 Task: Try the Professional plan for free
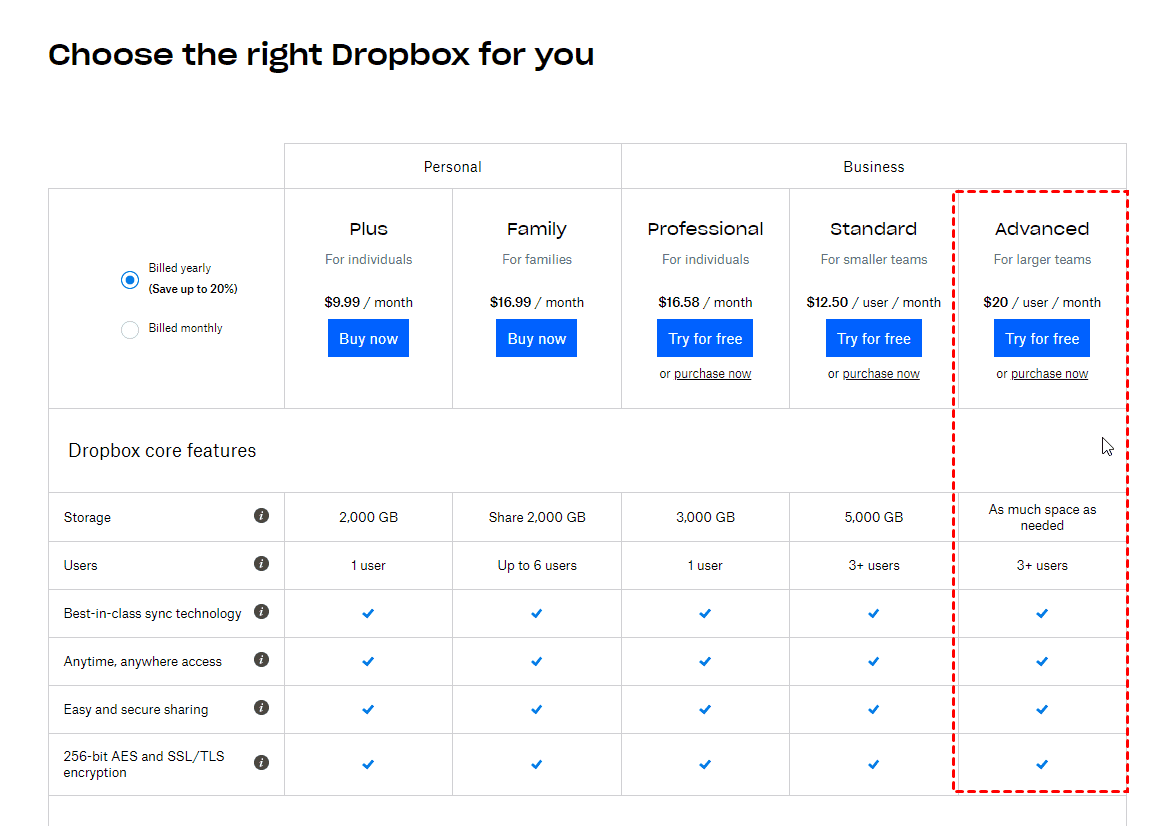click(705, 338)
